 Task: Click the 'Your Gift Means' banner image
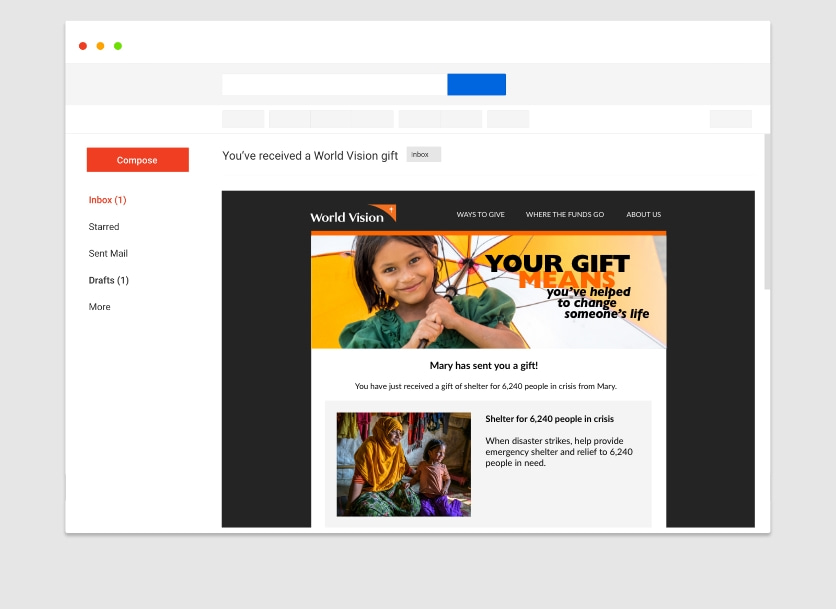click(x=488, y=292)
